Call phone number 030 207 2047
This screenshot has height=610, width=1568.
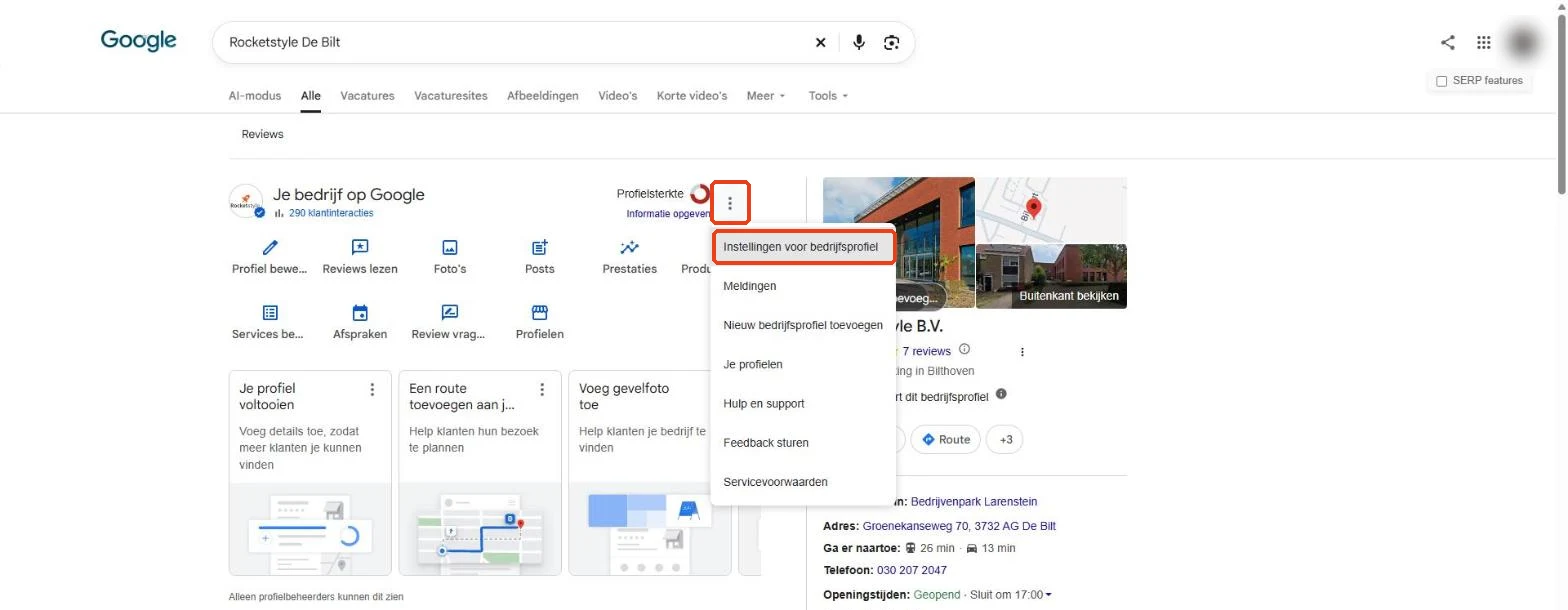click(x=912, y=571)
